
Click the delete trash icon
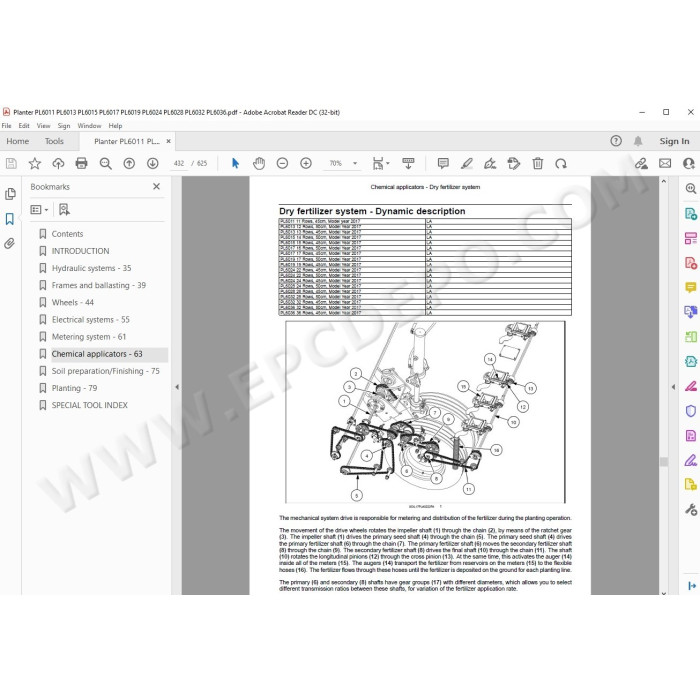pos(538,163)
